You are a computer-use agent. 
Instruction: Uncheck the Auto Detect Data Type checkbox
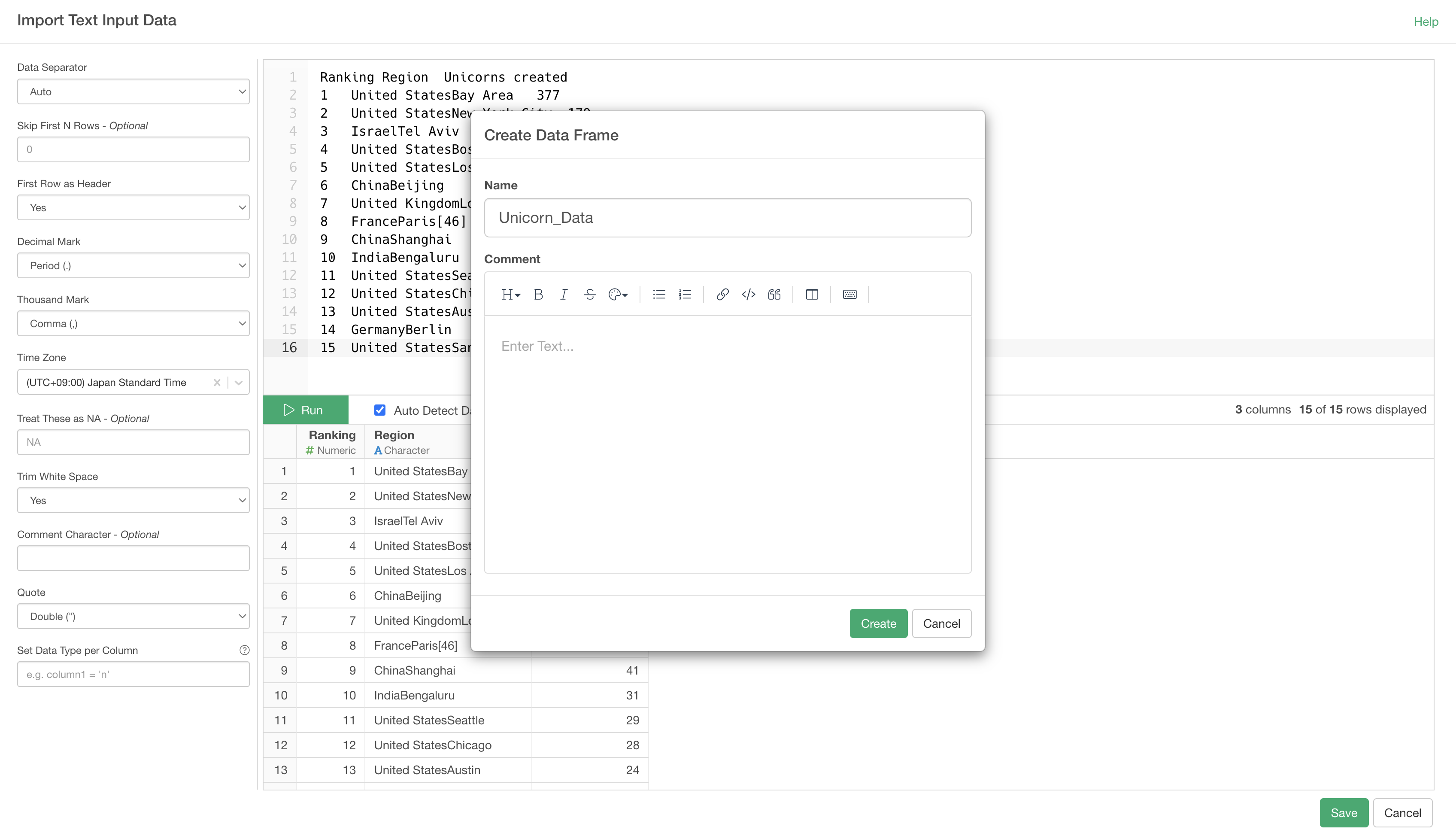click(379, 410)
